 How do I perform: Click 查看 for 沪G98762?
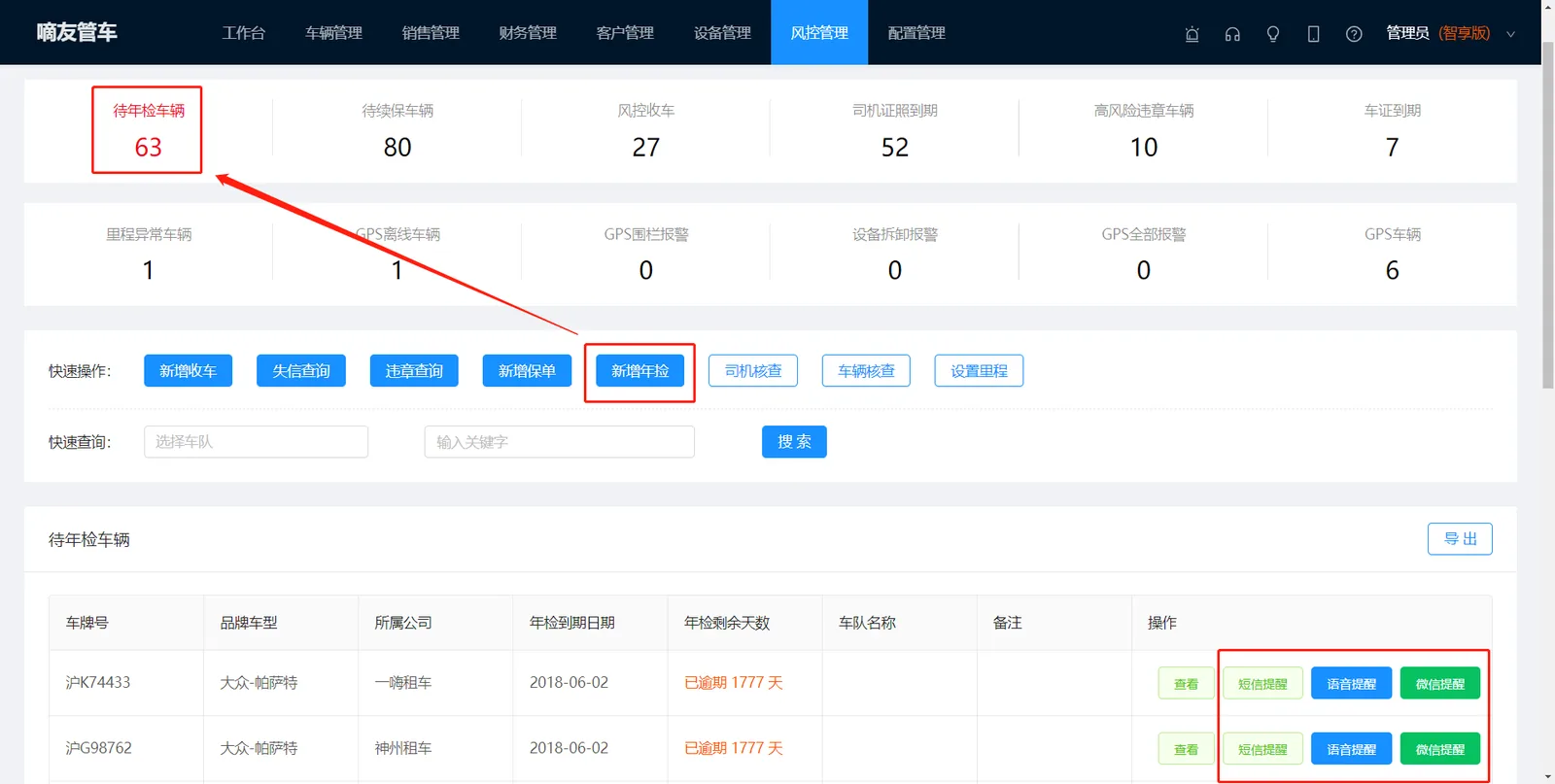(x=1186, y=749)
